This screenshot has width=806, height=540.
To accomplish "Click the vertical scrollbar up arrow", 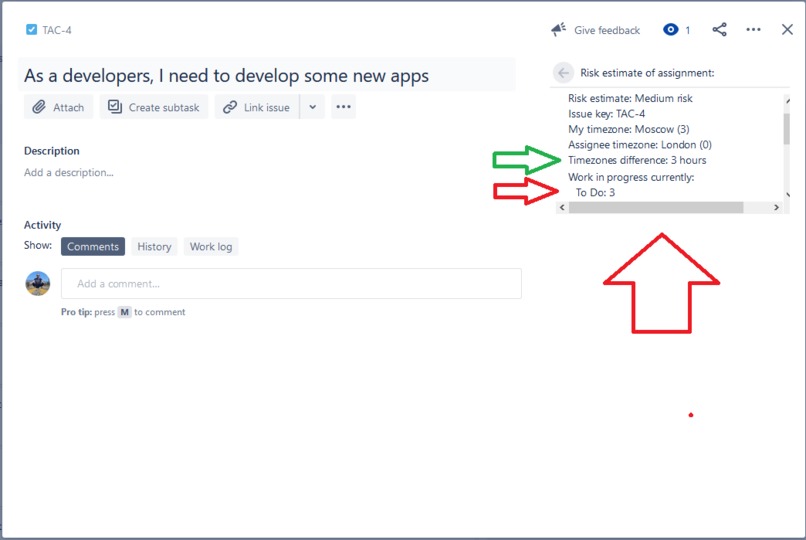I will (787, 101).
